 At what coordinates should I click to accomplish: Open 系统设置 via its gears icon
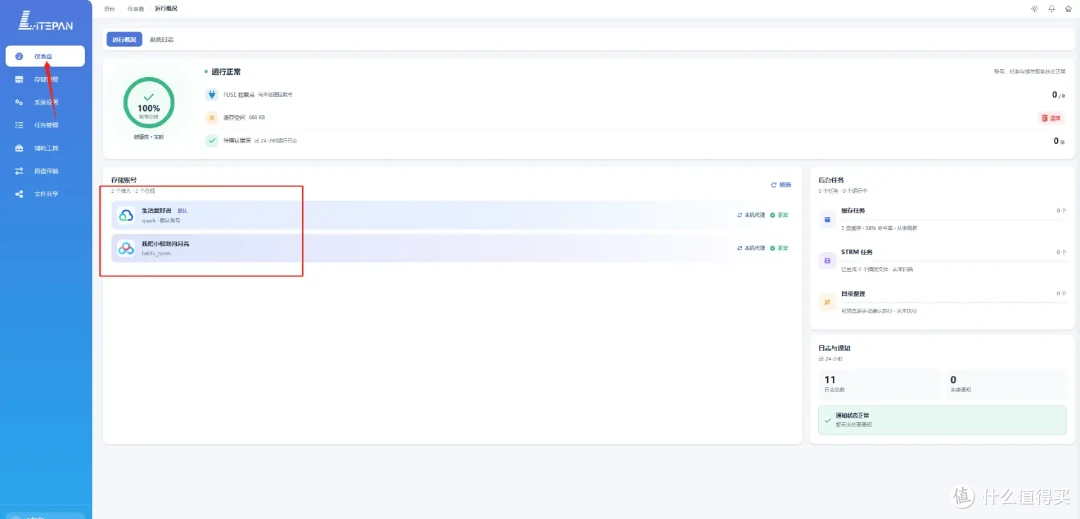[x=19, y=102]
